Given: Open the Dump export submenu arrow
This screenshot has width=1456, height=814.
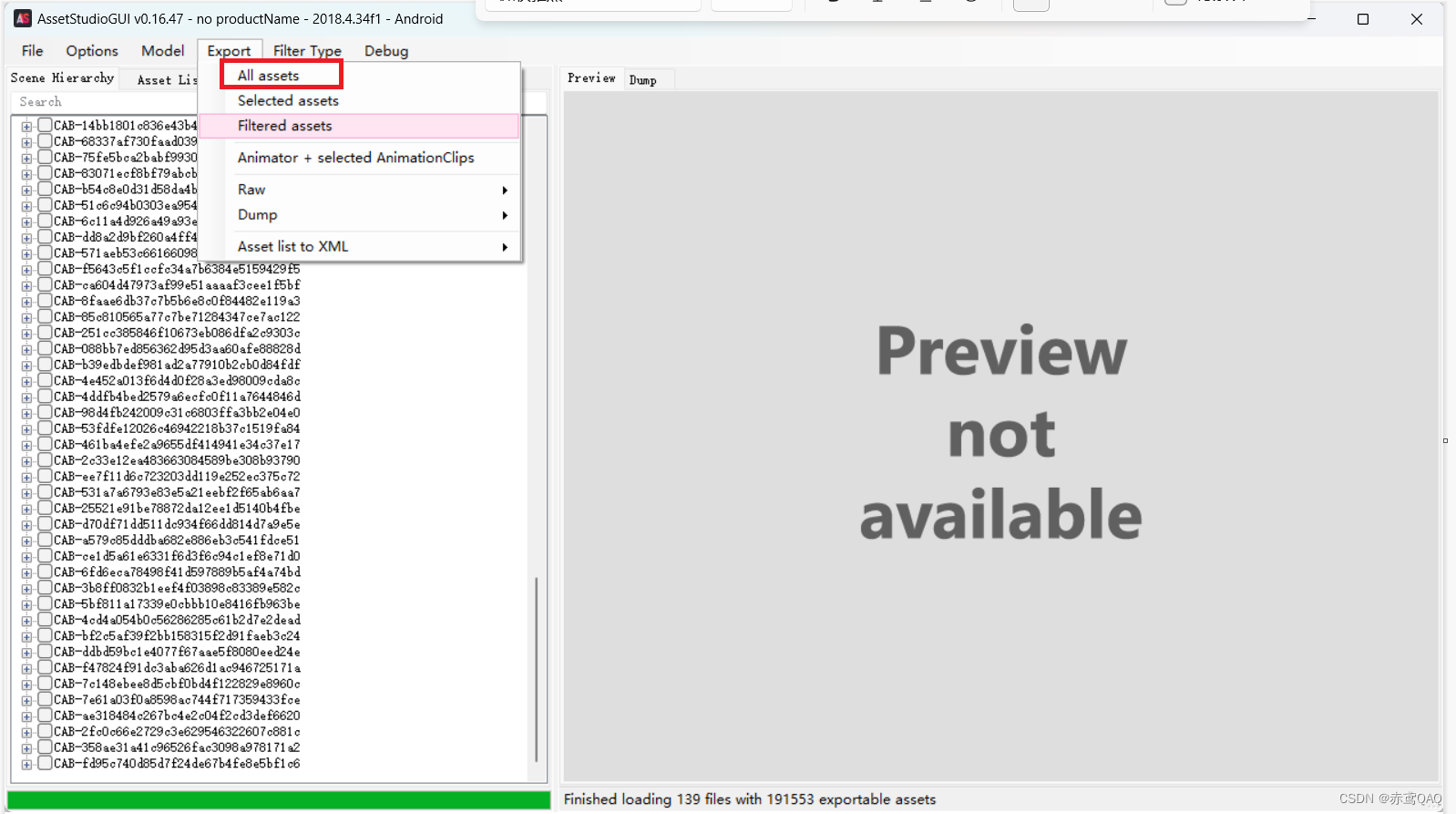Looking at the screenshot, I should (x=505, y=215).
